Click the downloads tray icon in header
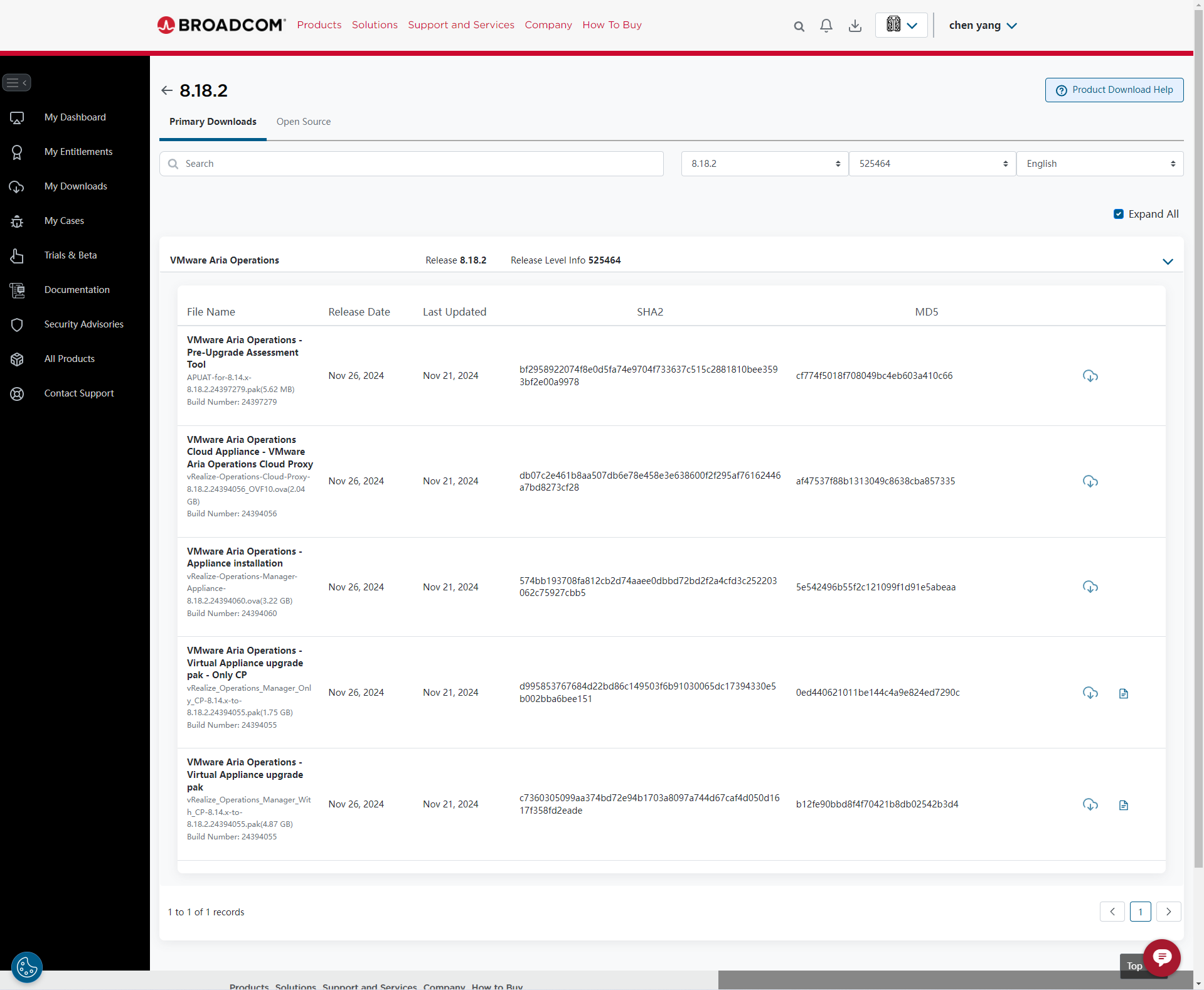Screen dimensions: 1204x990 pos(855,26)
